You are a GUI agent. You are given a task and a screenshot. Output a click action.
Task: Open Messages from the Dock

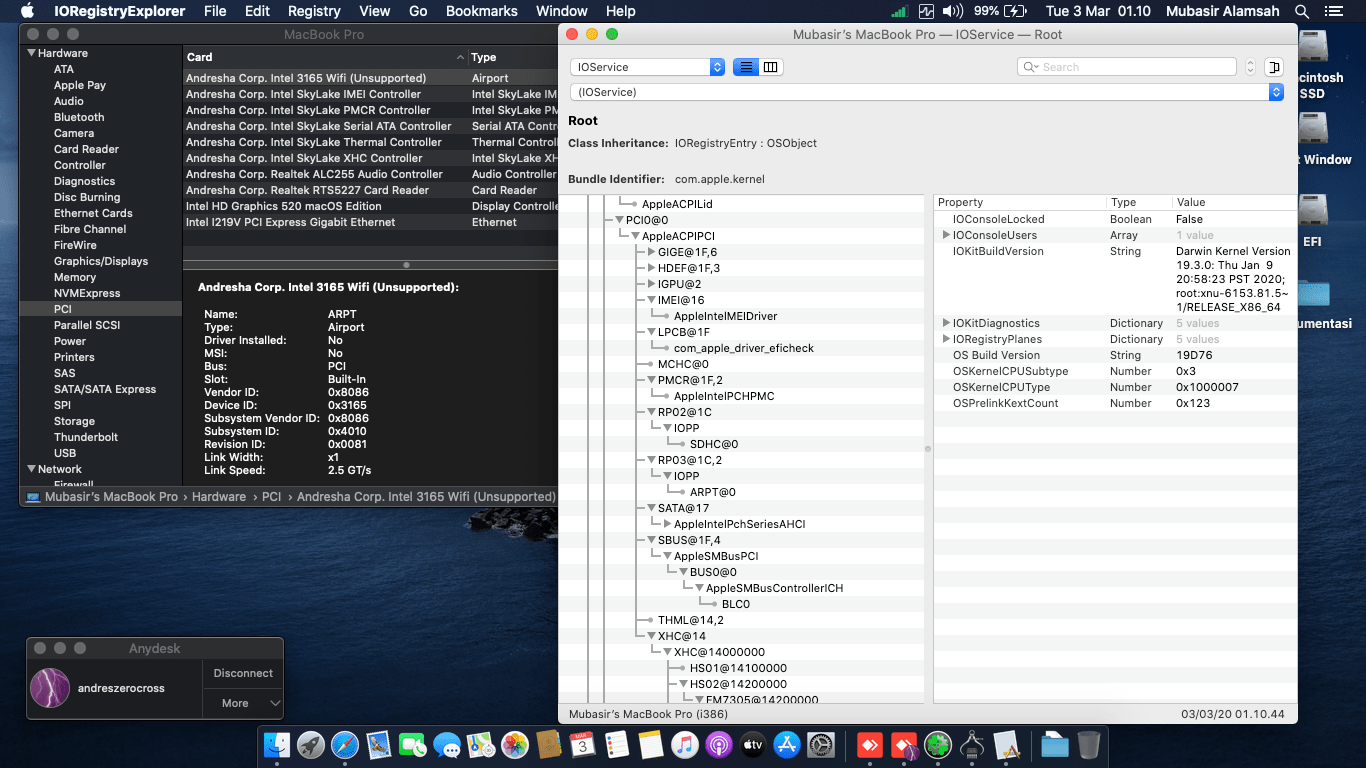(x=447, y=744)
